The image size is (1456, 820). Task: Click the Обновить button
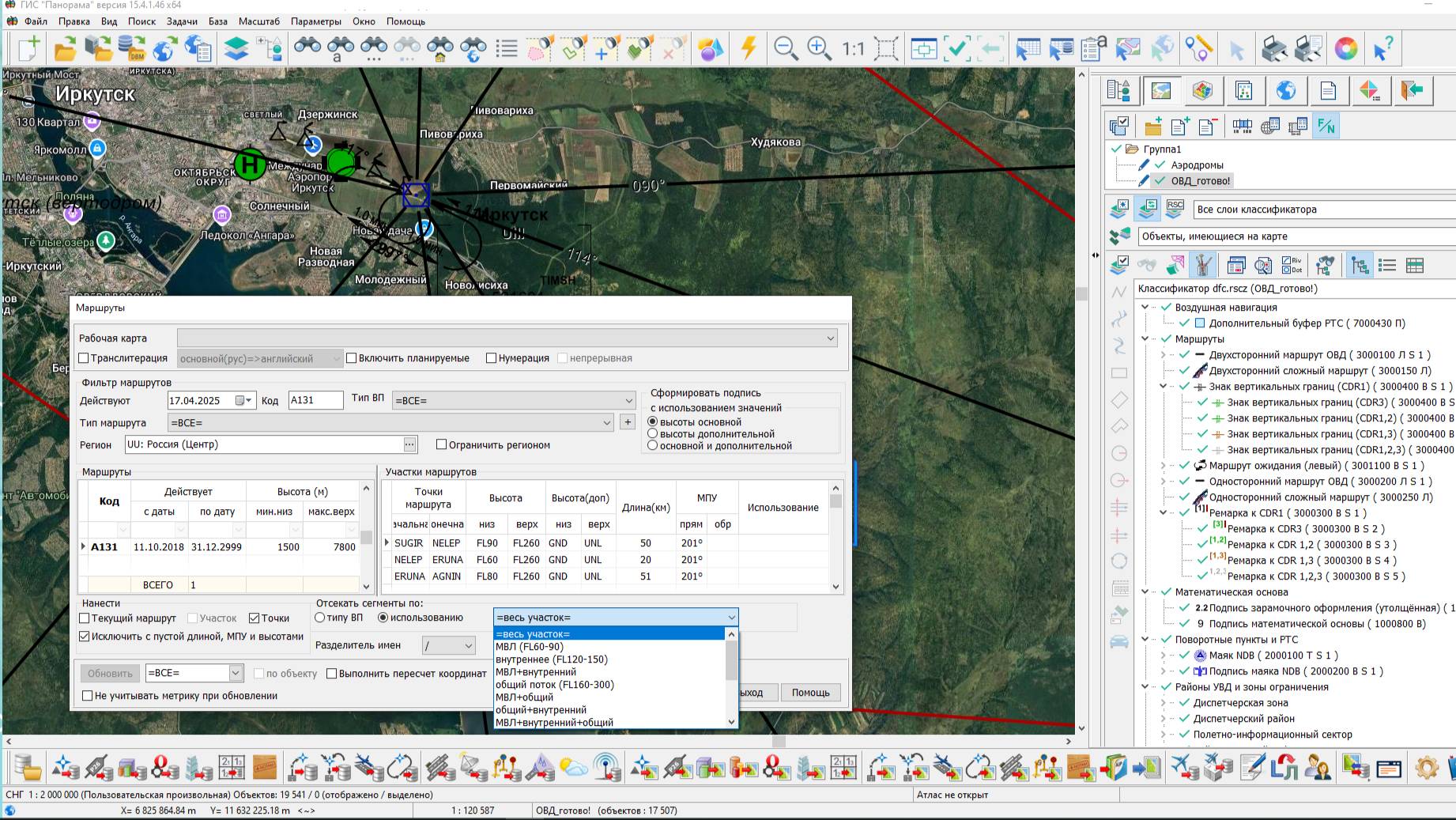pyautogui.click(x=110, y=674)
